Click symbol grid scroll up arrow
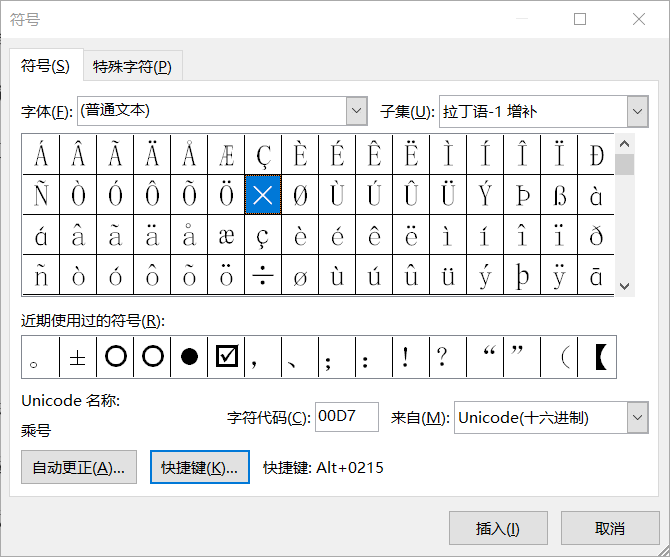 tap(624, 144)
